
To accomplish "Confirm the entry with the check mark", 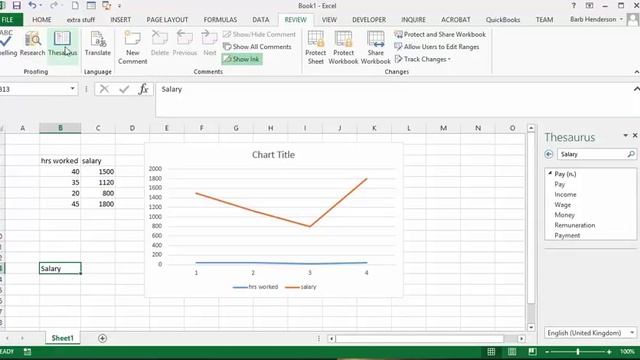I will coord(124,89).
